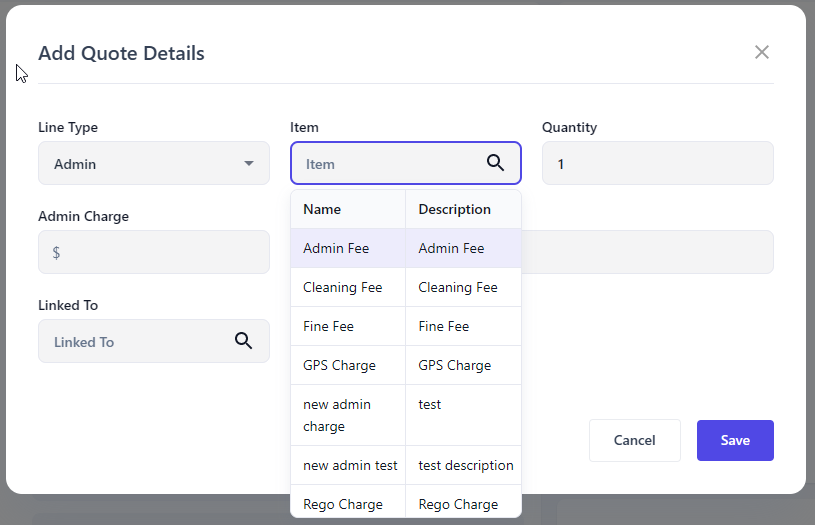The image size is (815, 525).
Task: Click the Linked To search magnifier icon
Action: [x=243, y=341]
